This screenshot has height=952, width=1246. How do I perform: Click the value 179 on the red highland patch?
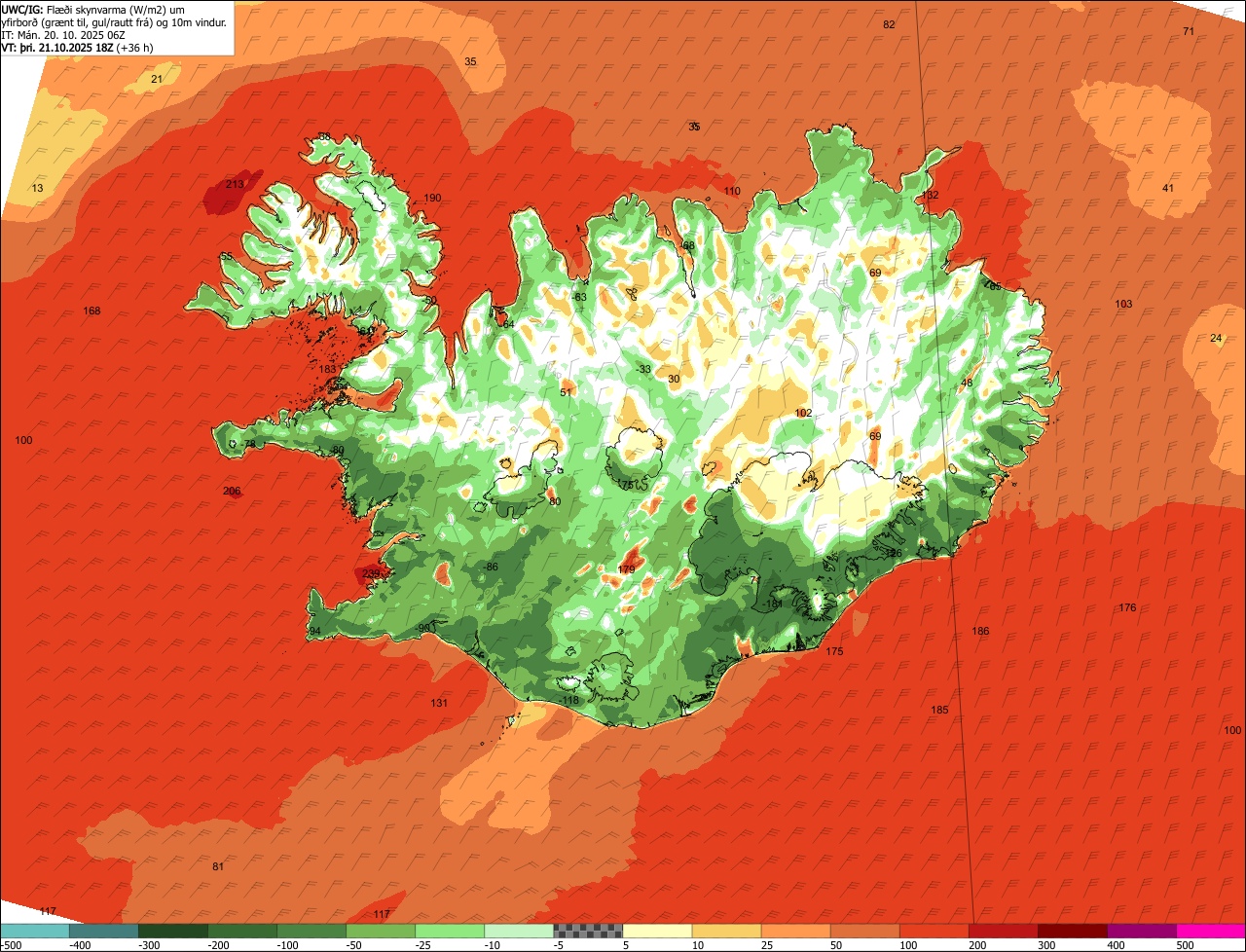point(626,569)
